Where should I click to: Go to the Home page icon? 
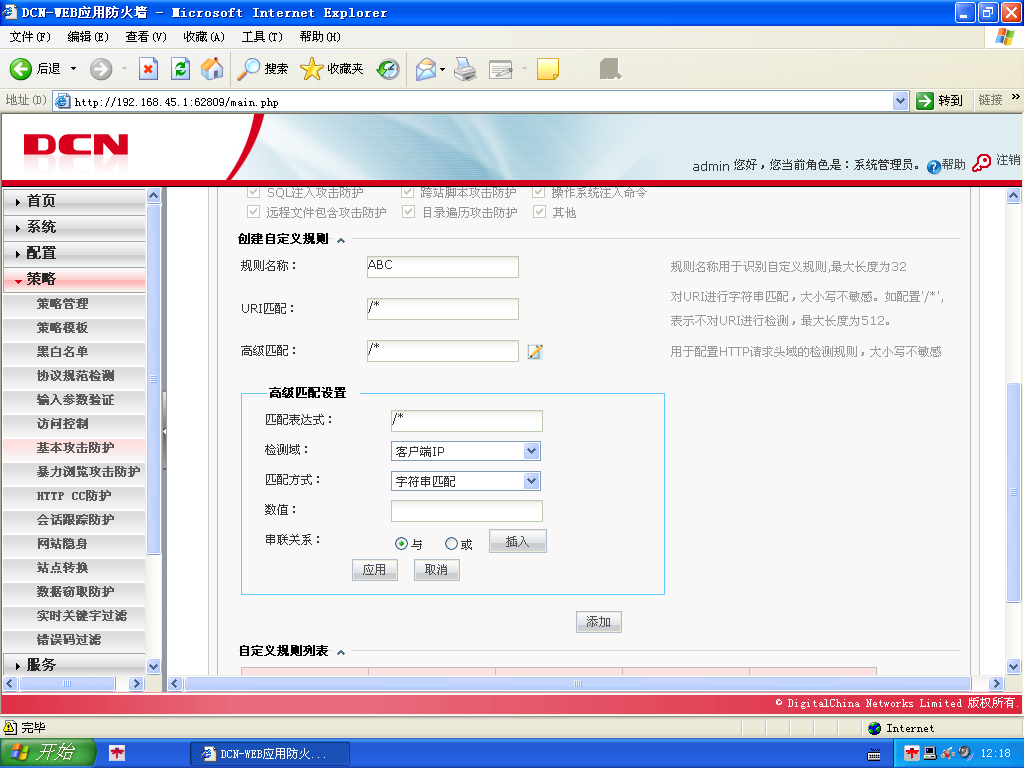(x=212, y=69)
